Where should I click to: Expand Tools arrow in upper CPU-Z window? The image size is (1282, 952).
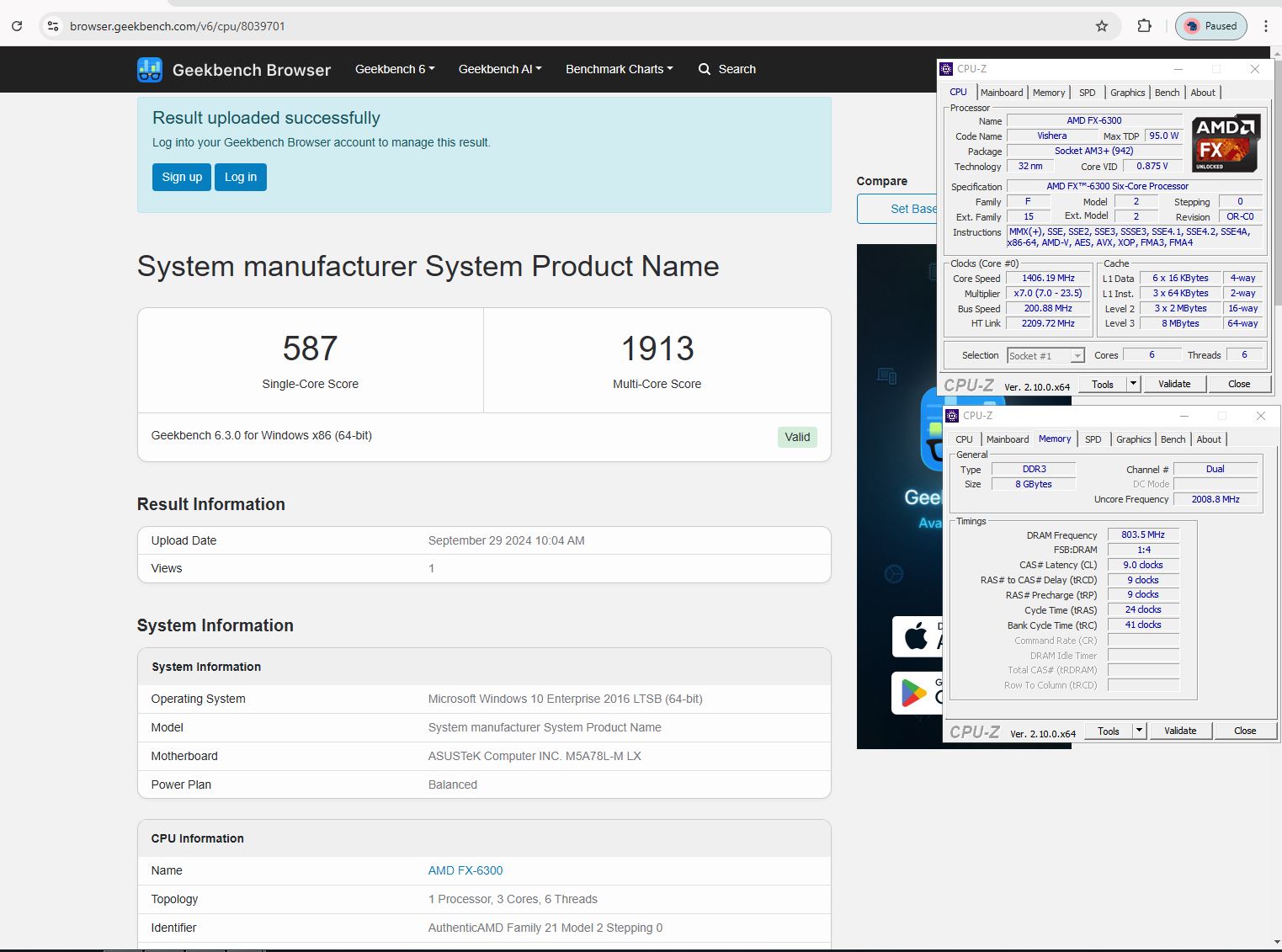click(1133, 384)
